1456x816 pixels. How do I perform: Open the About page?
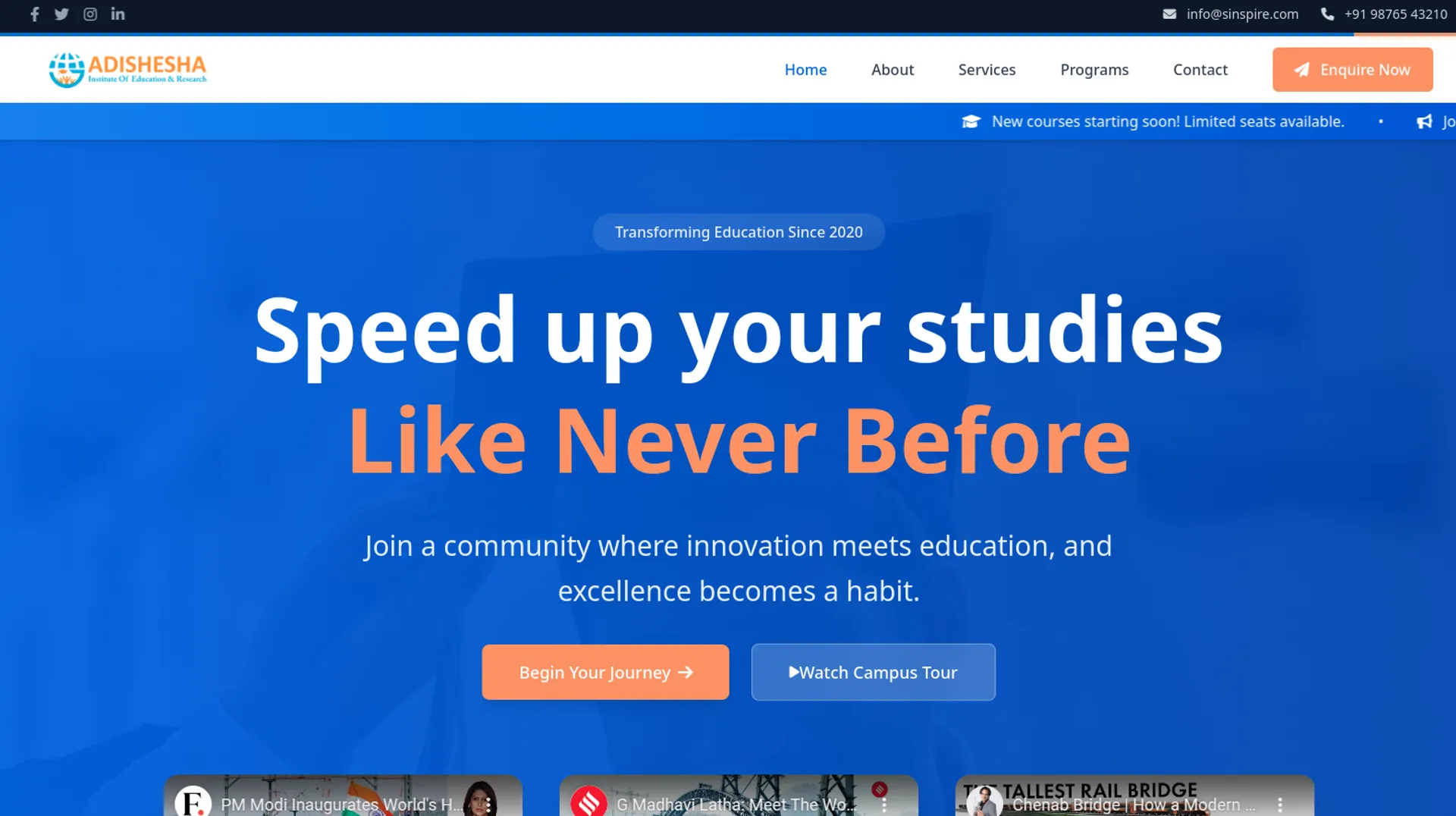click(x=893, y=70)
